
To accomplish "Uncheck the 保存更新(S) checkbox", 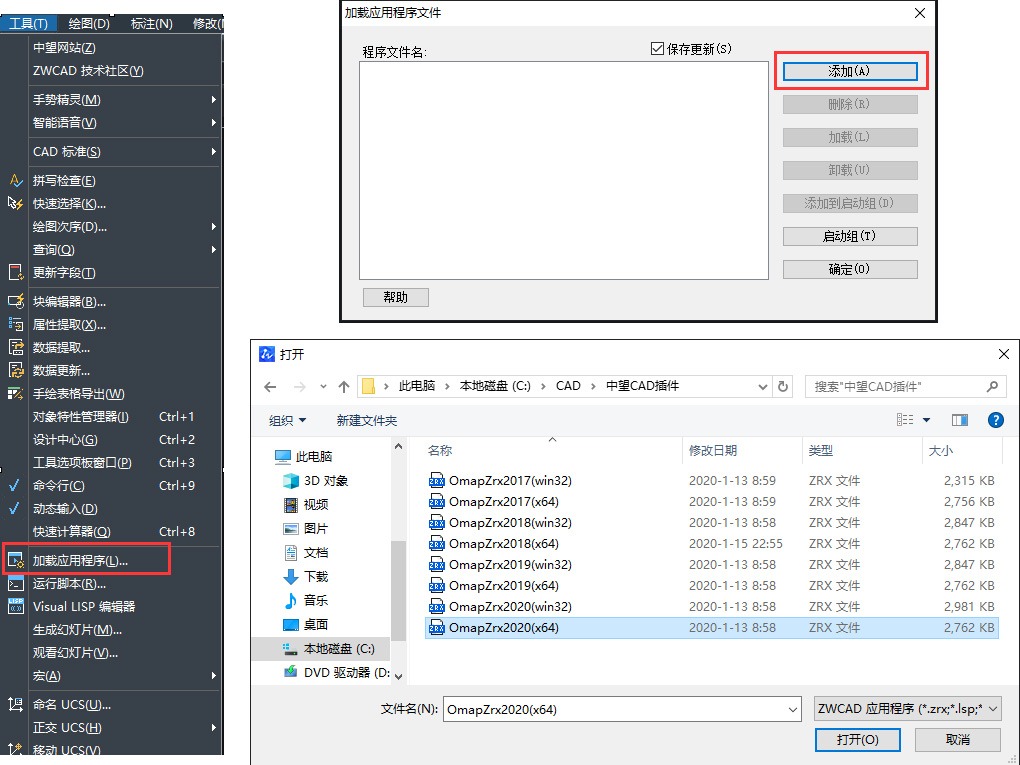I will (x=657, y=49).
